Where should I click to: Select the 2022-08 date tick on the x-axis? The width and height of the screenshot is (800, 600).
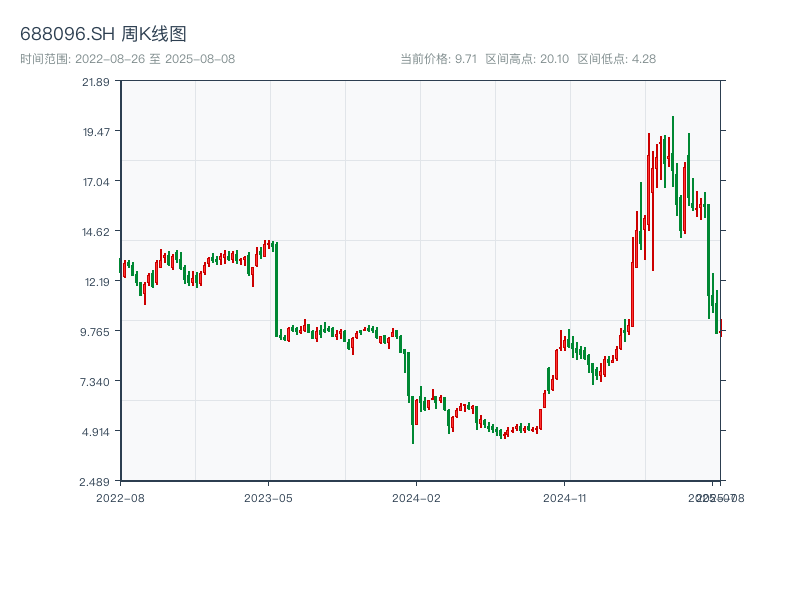[x=120, y=497]
